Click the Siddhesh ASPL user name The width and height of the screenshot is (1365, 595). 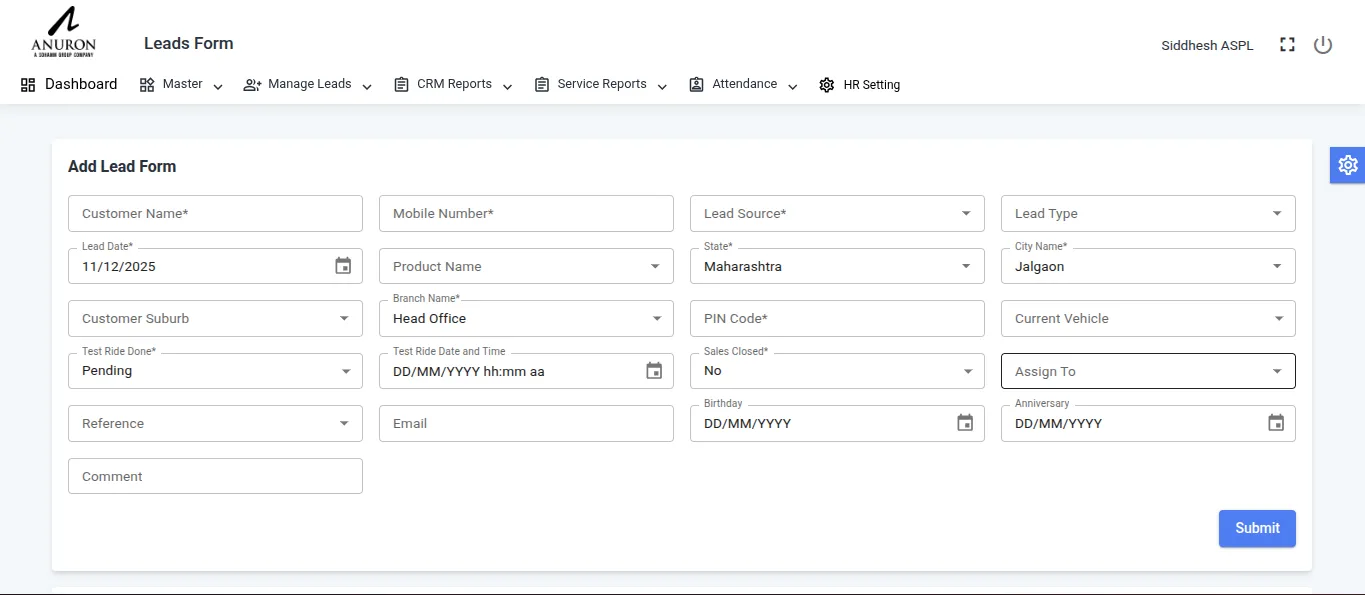click(1207, 46)
